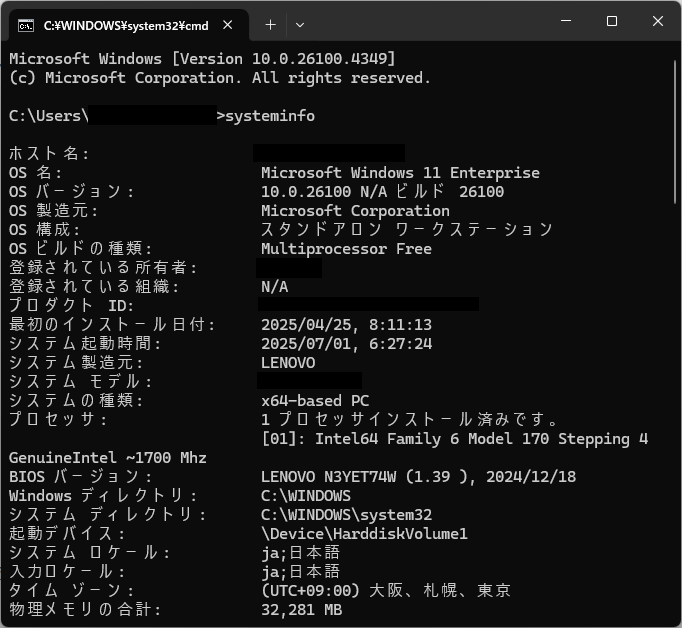
Task: Click the 'systeminfo' command text
Action: pos(270,116)
